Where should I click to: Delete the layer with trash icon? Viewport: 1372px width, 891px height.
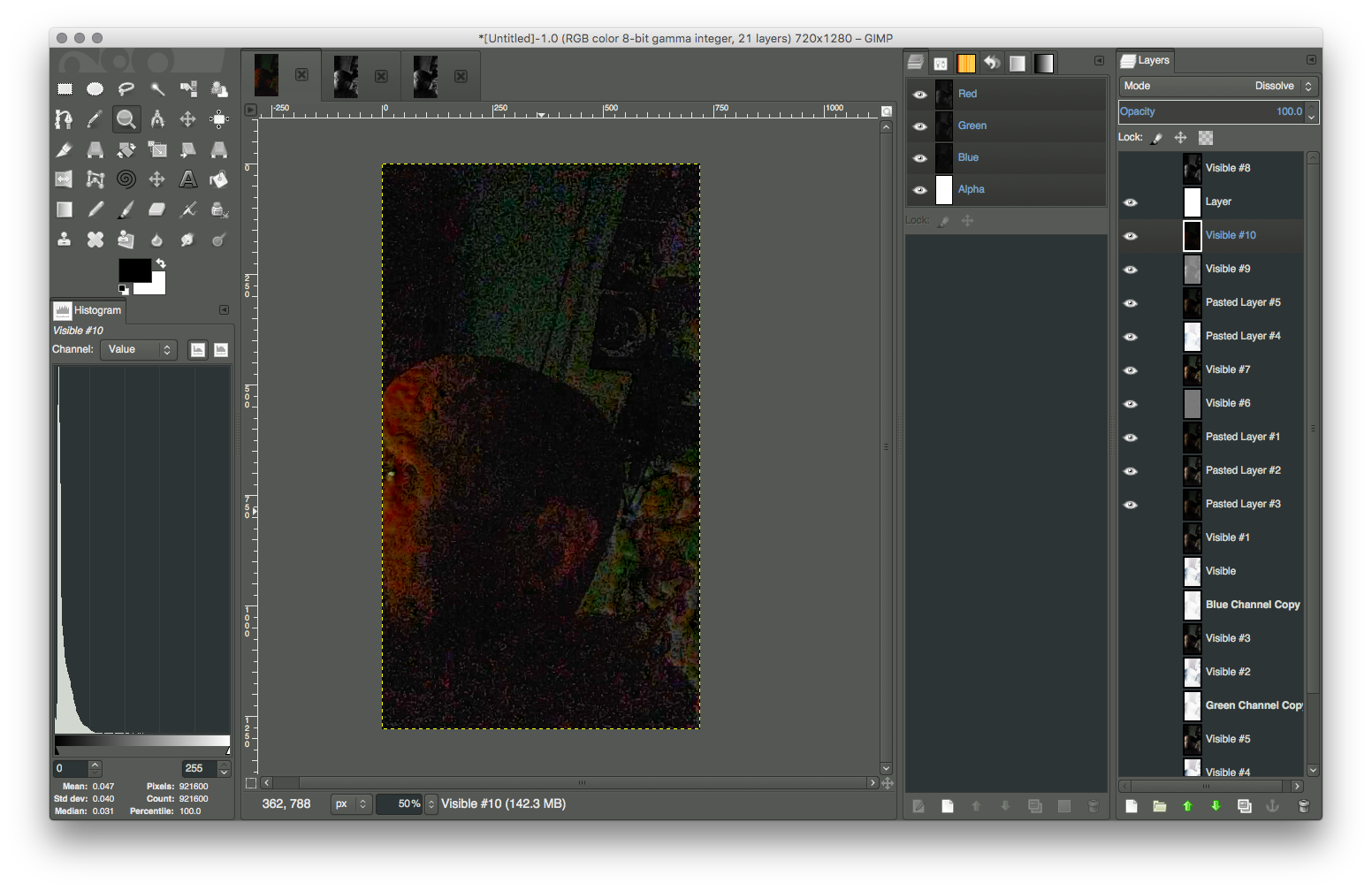tap(1303, 806)
